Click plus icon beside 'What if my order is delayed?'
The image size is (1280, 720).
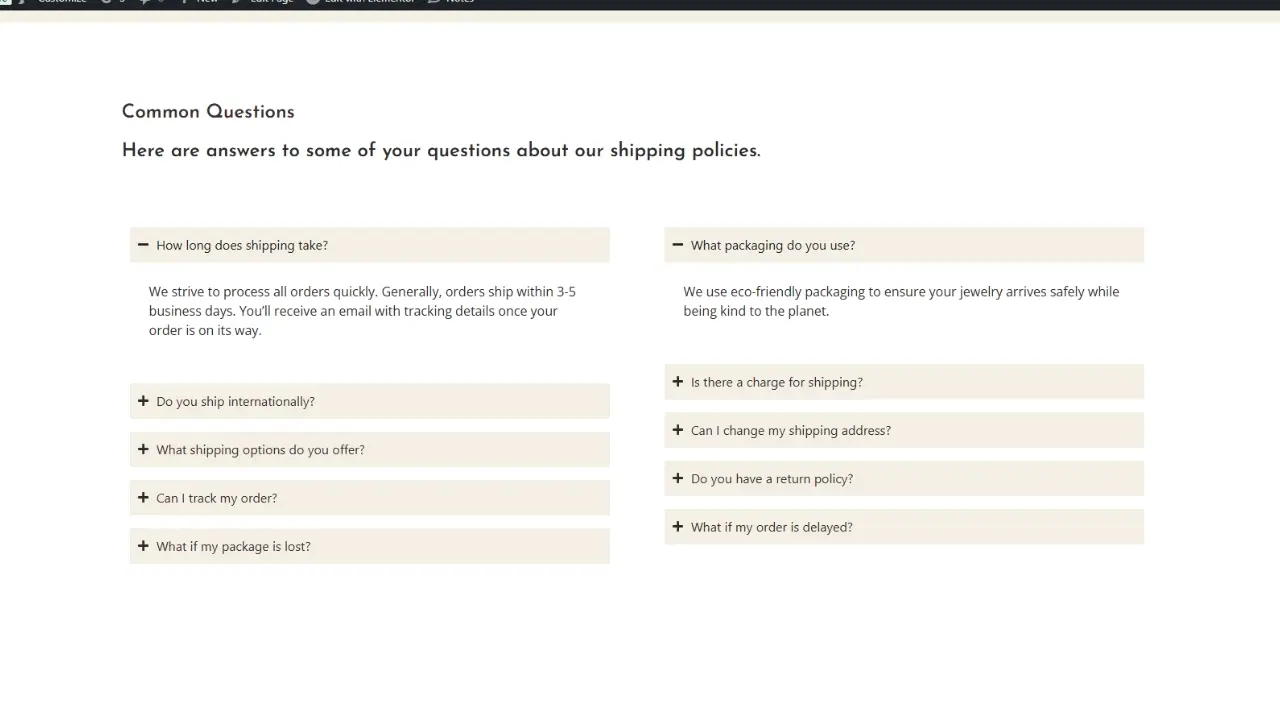pos(678,527)
